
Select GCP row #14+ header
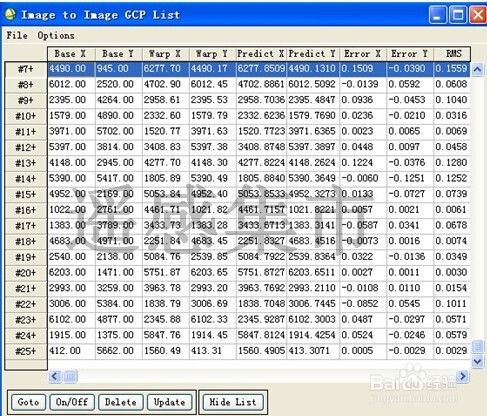[x=26, y=179]
